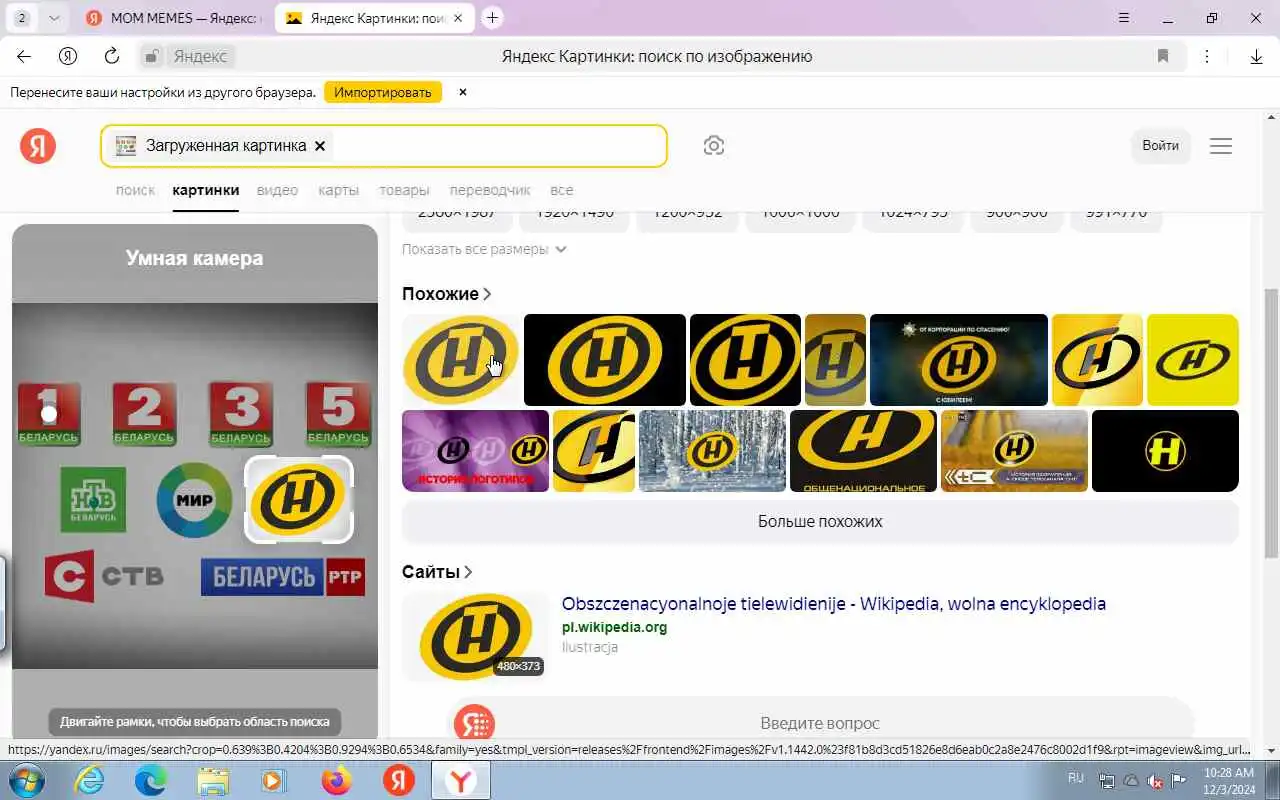1280x800 pixels.
Task: Open a new browser tab
Action: tap(492, 18)
